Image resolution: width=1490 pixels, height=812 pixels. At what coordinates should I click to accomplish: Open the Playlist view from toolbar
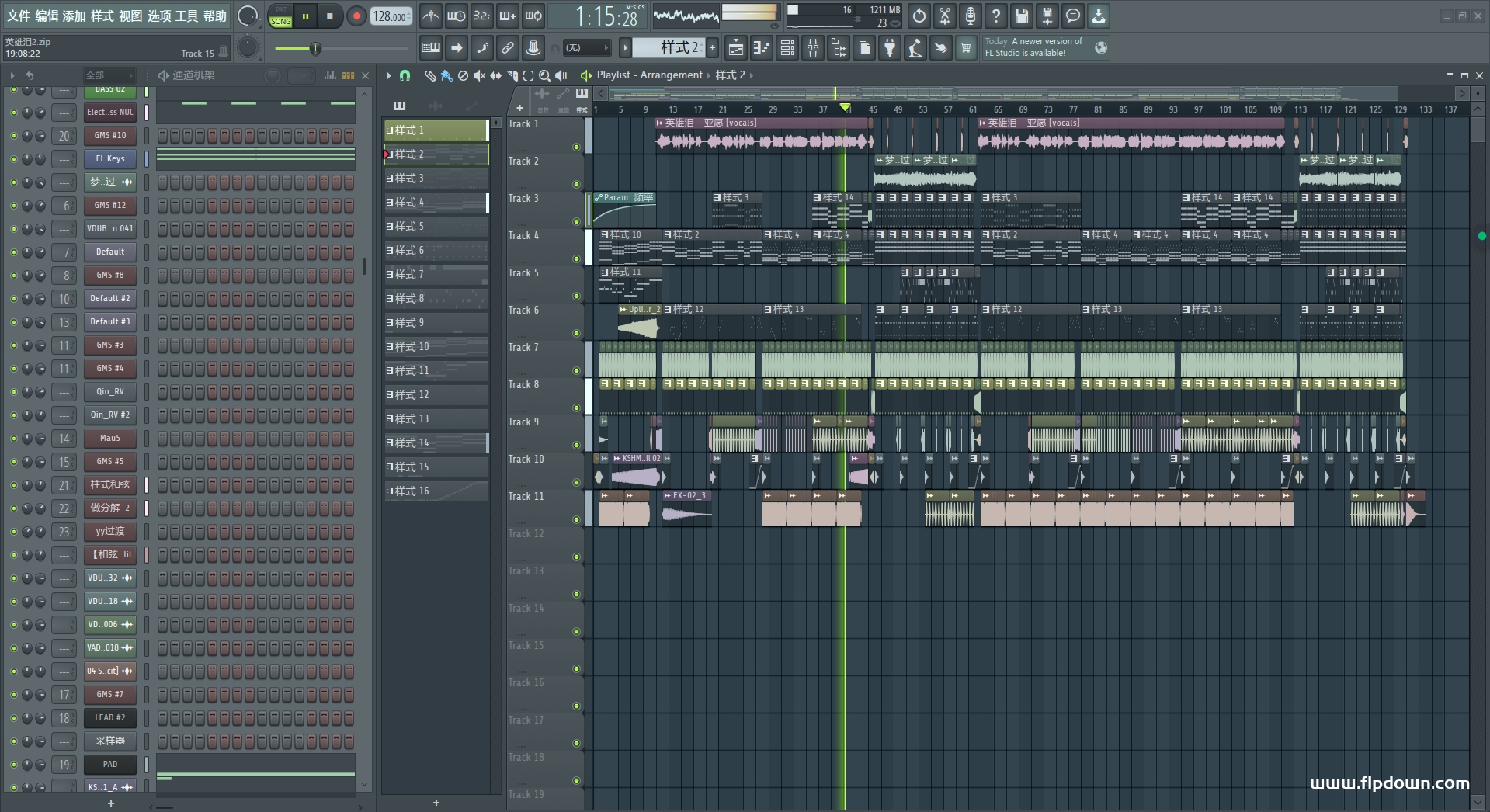point(736,48)
